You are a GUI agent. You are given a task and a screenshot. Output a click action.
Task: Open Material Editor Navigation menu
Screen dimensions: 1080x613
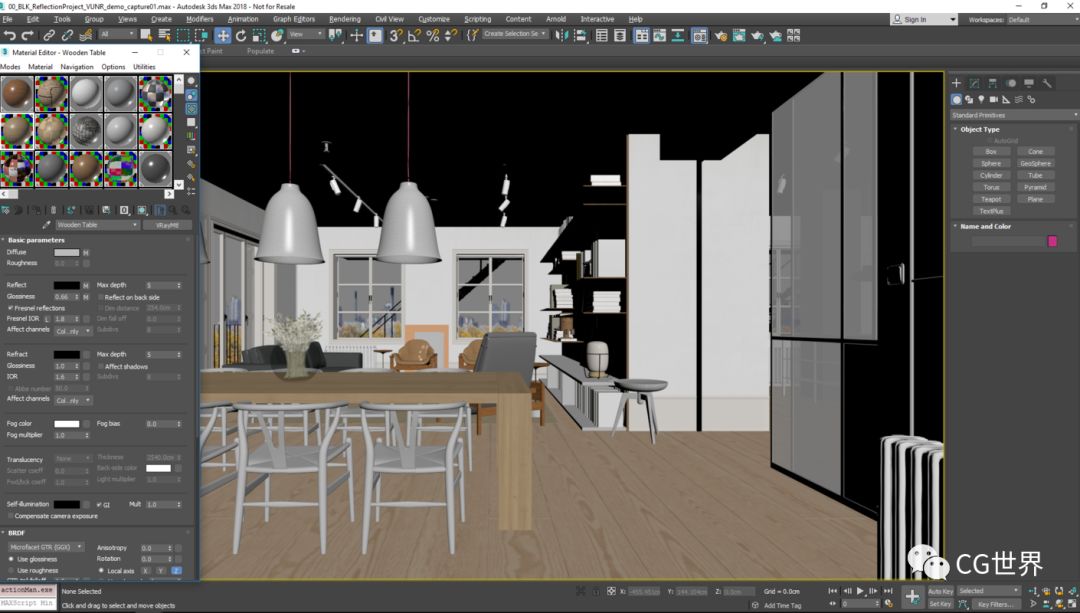click(x=76, y=67)
